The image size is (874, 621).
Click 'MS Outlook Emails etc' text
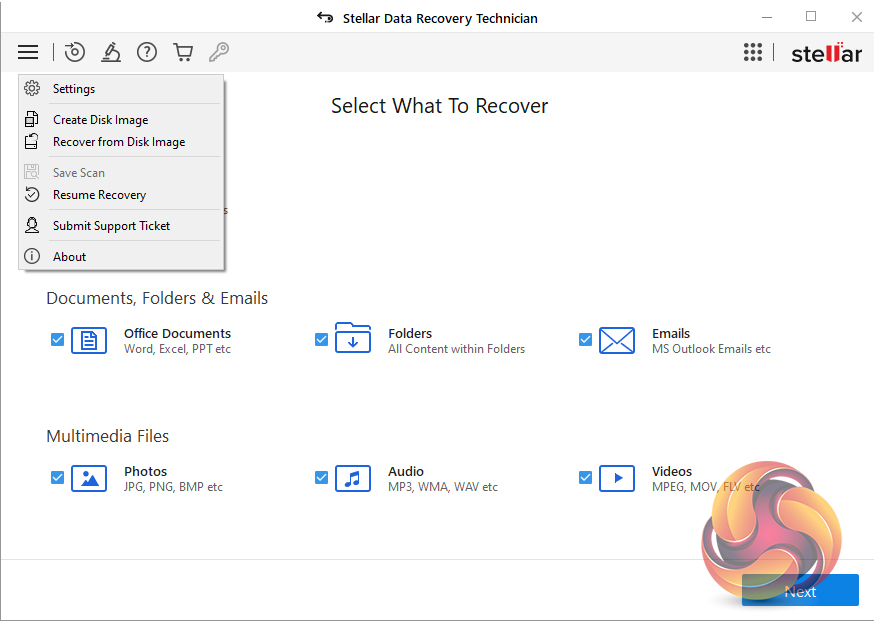pos(711,349)
